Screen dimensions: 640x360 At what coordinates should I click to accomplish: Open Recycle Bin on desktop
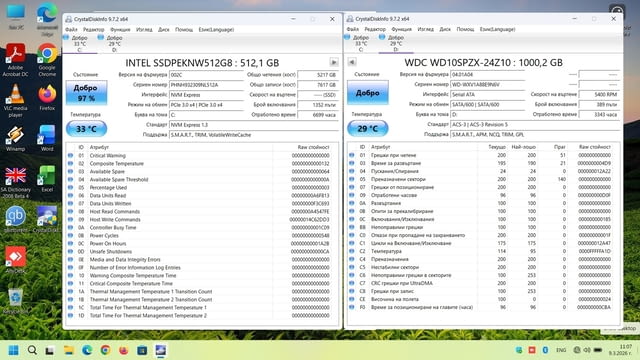16,300
